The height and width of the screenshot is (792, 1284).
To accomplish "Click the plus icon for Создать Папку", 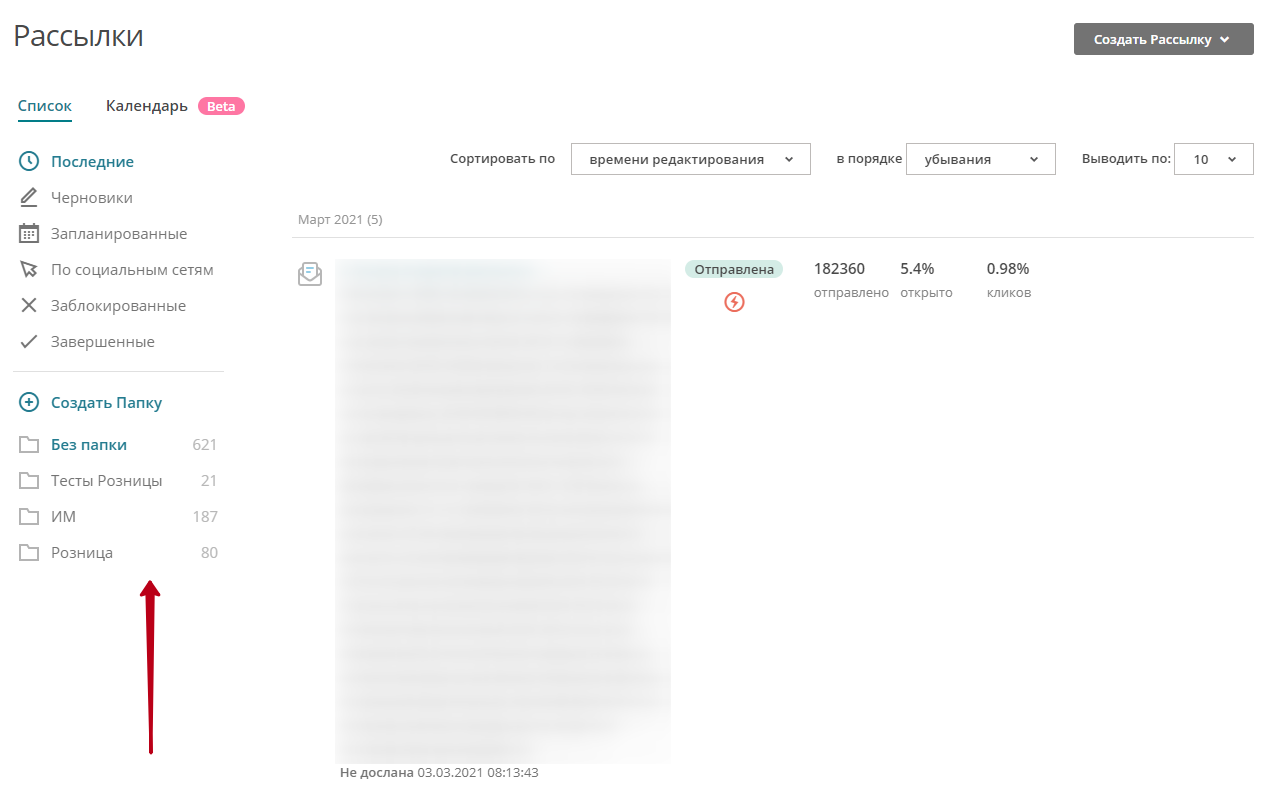I will point(29,403).
